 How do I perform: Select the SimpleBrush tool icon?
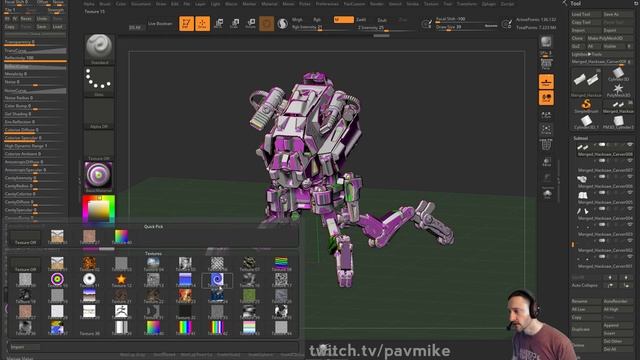pyautogui.click(x=587, y=106)
